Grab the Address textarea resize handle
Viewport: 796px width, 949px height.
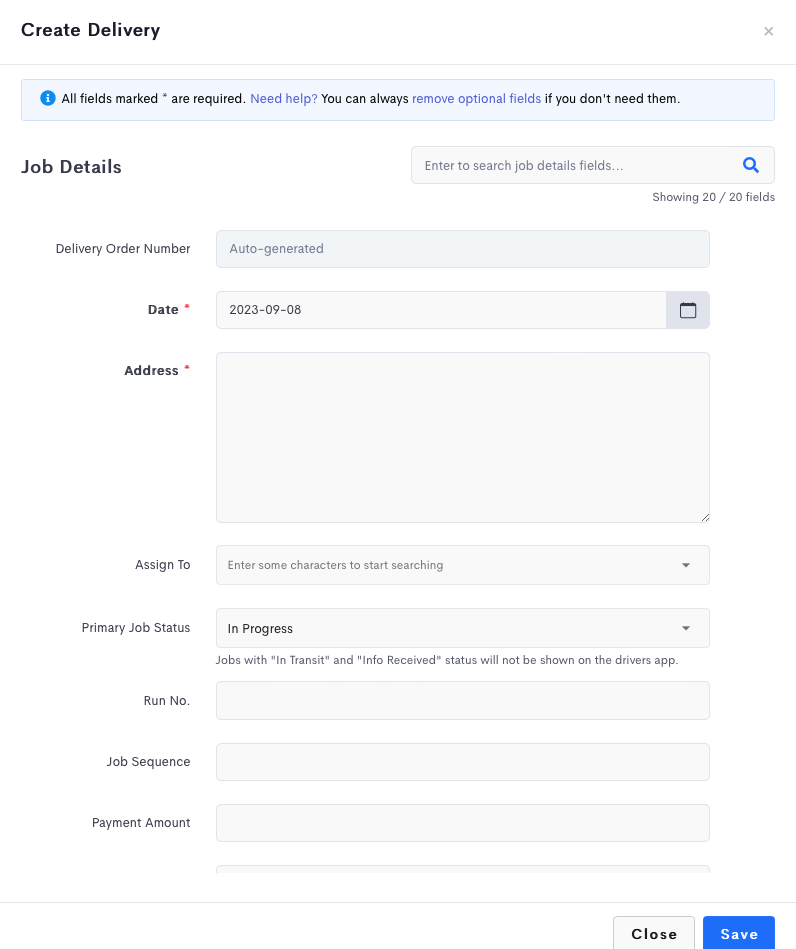[705, 517]
